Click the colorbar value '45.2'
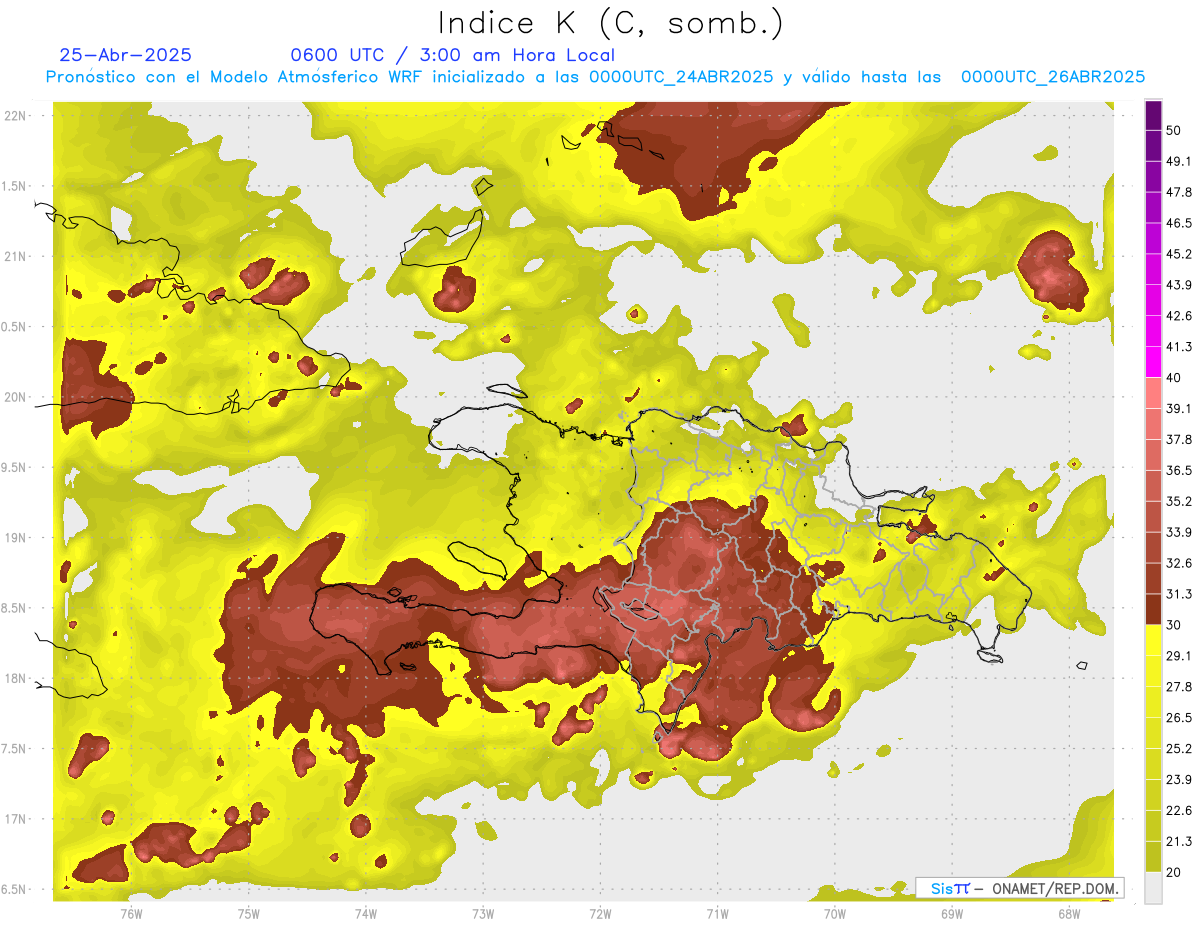The height and width of the screenshot is (927, 1200). (x=1179, y=253)
